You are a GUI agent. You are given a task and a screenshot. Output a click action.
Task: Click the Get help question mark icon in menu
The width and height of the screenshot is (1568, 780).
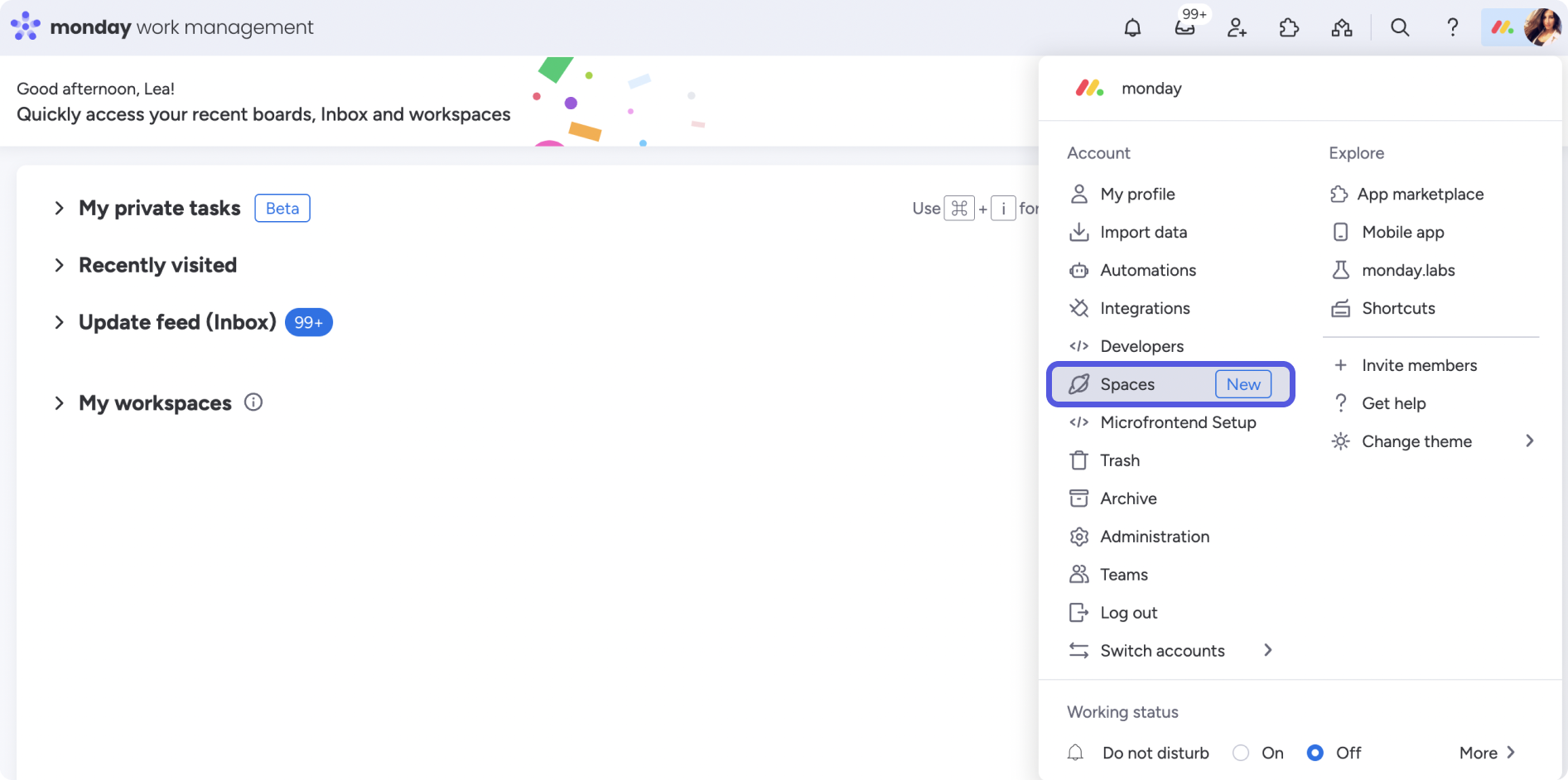(1340, 403)
